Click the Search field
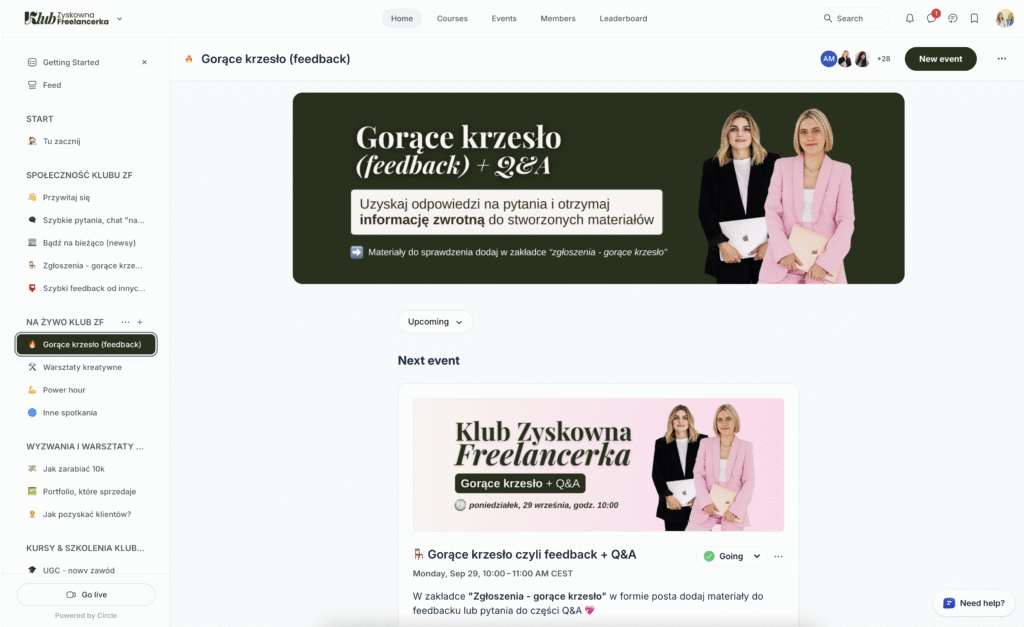The image size is (1024, 627). click(850, 18)
